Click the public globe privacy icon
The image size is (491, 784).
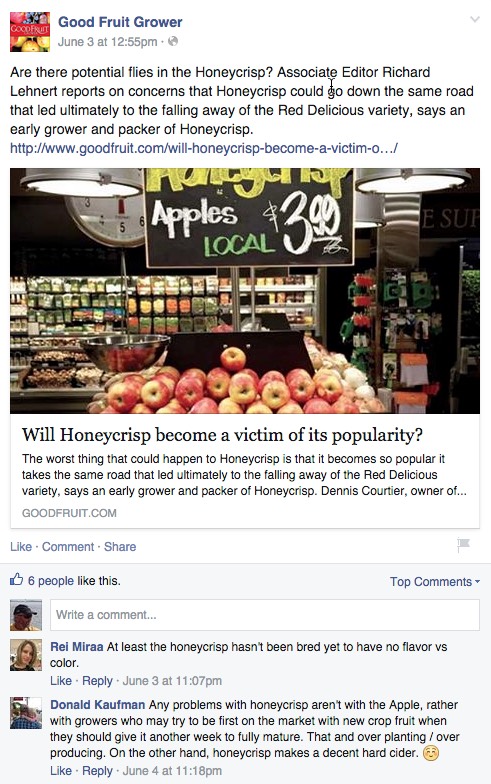173,42
